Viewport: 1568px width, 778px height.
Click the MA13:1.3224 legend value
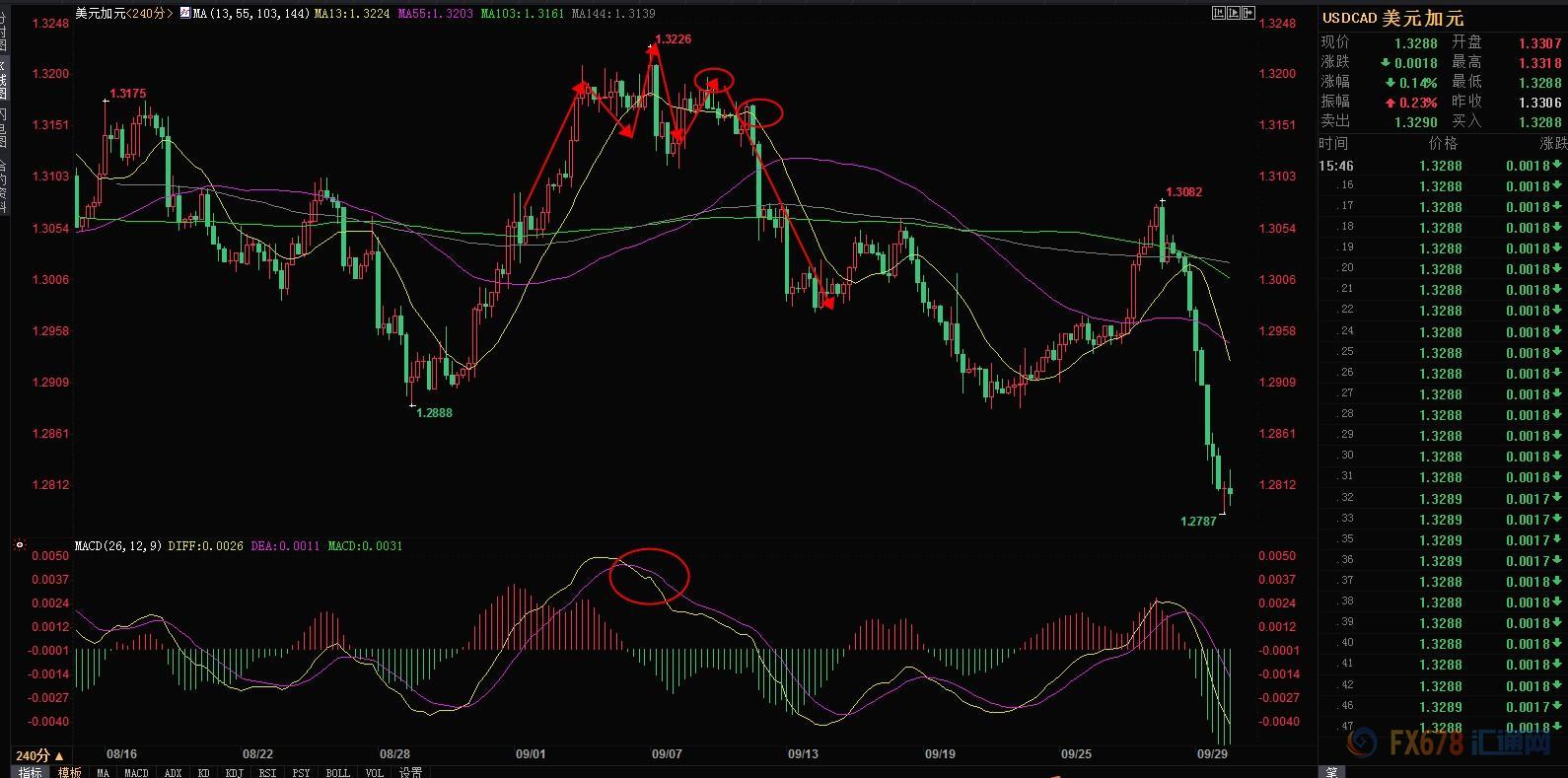click(x=352, y=14)
